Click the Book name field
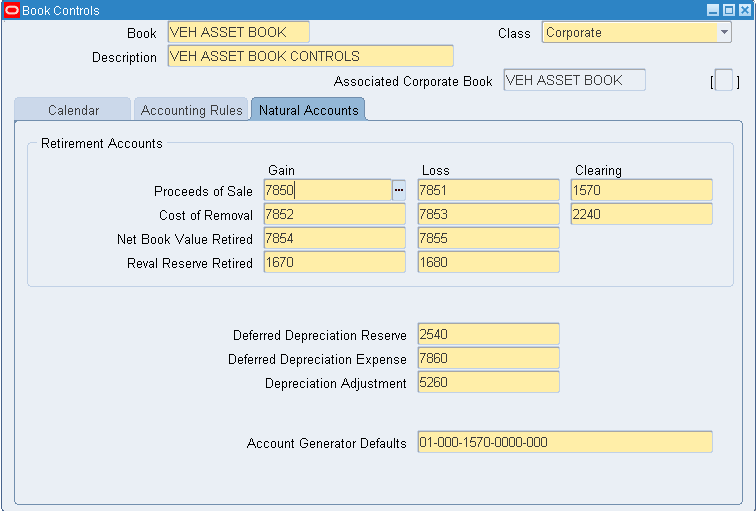This screenshot has height=511, width=756. pos(238,33)
